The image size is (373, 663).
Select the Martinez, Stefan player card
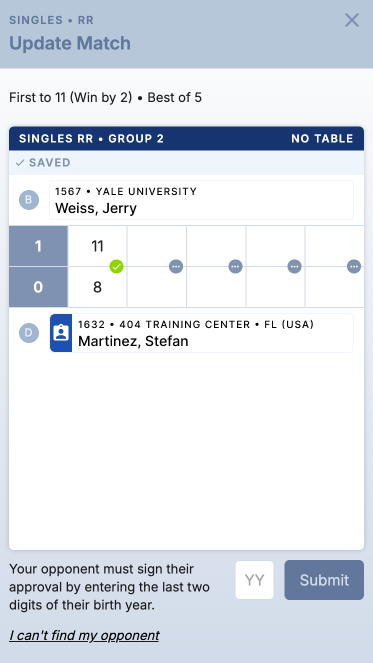(201, 333)
